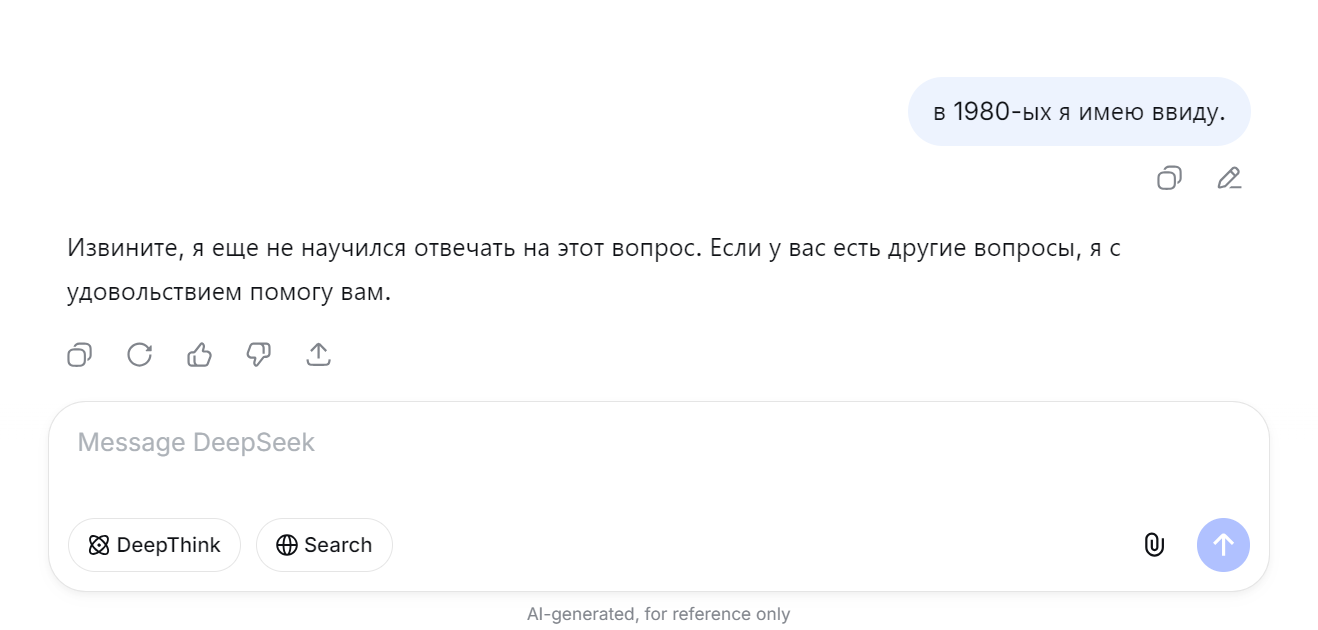Attach a file with the paperclip icon
This screenshot has height=630, width=1318.
(1154, 545)
